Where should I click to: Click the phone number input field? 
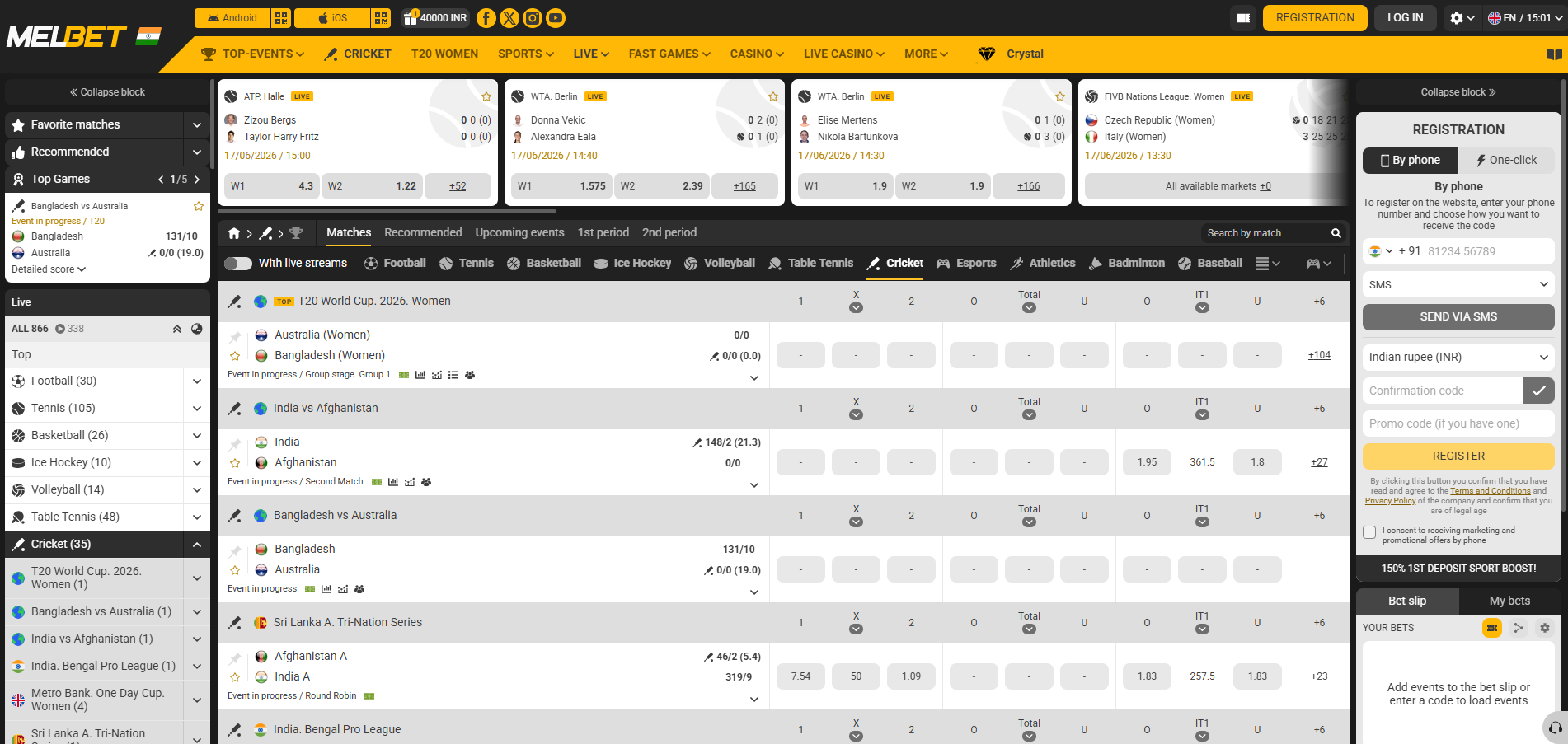[1489, 251]
